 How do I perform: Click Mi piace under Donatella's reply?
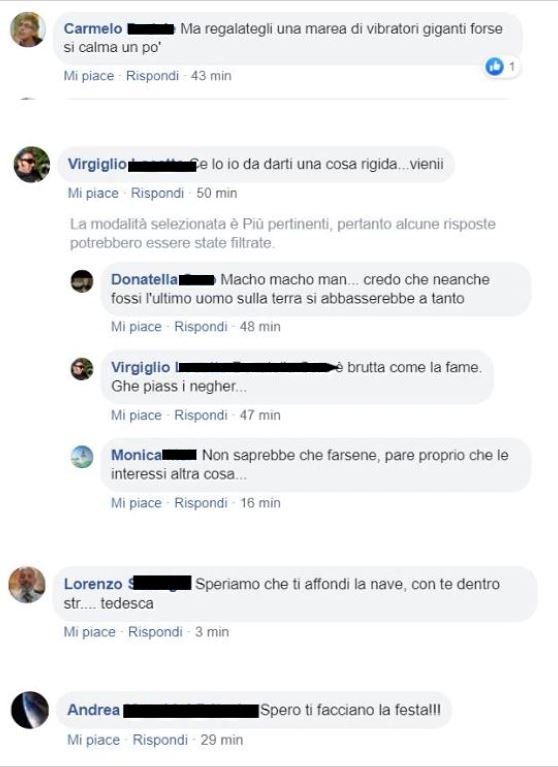[136, 327]
